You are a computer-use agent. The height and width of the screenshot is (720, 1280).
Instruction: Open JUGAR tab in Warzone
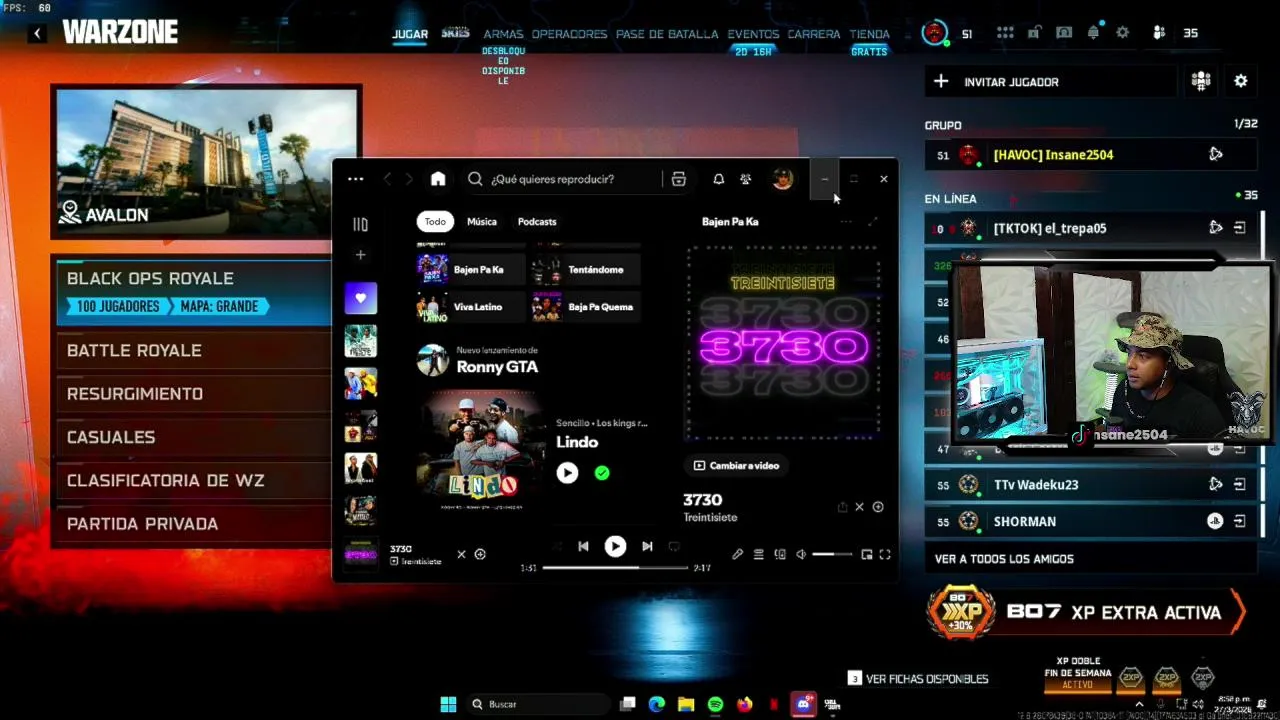pos(410,34)
